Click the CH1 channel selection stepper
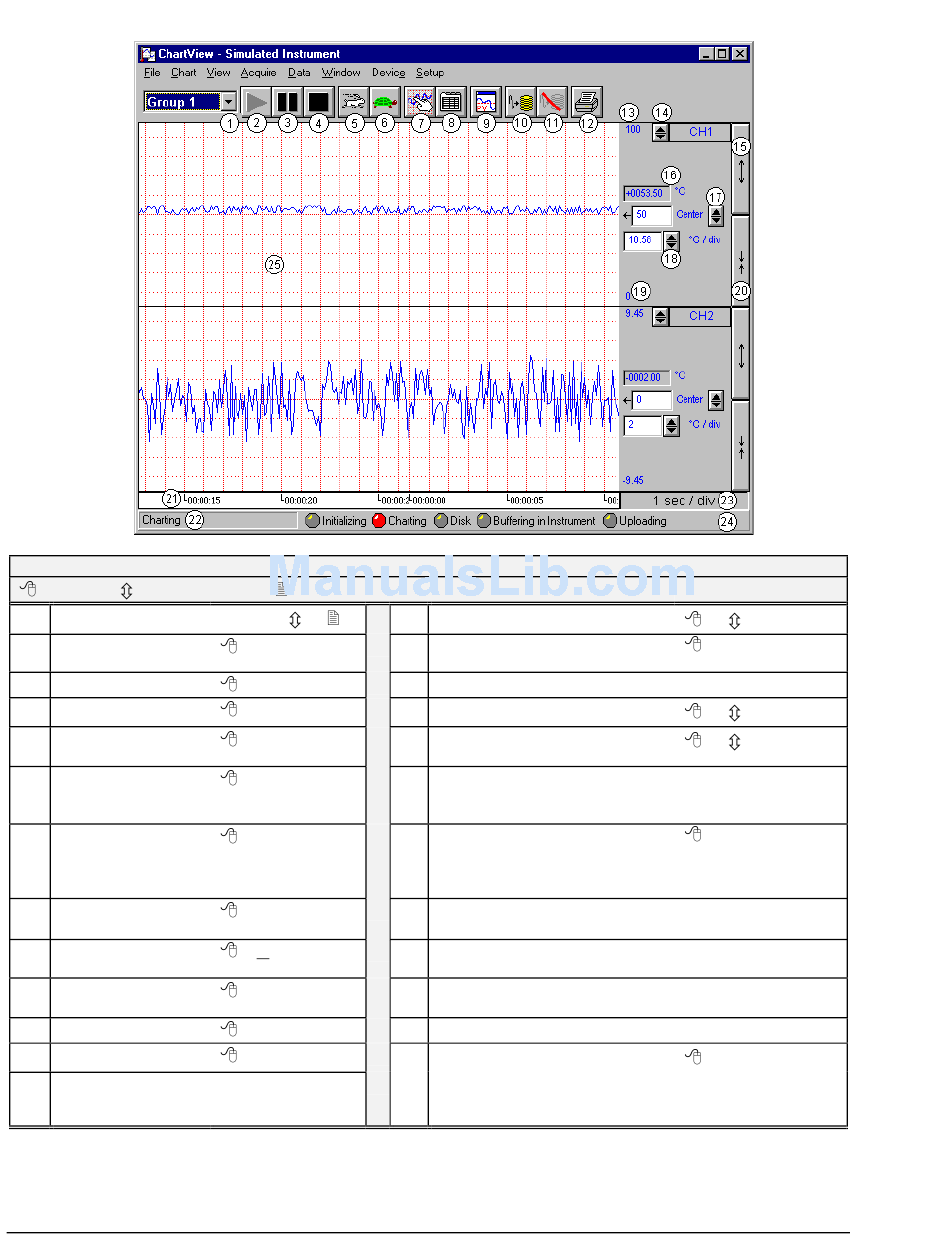The height and width of the screenshot is (1260, 950). click(x=661, y=132)
